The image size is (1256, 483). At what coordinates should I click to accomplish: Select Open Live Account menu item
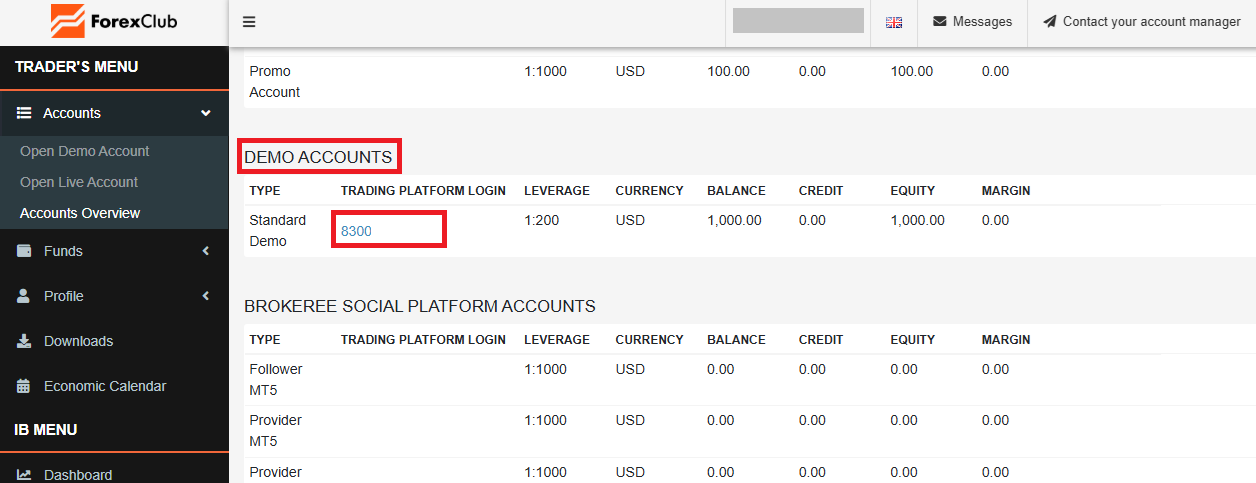(79, 182)
